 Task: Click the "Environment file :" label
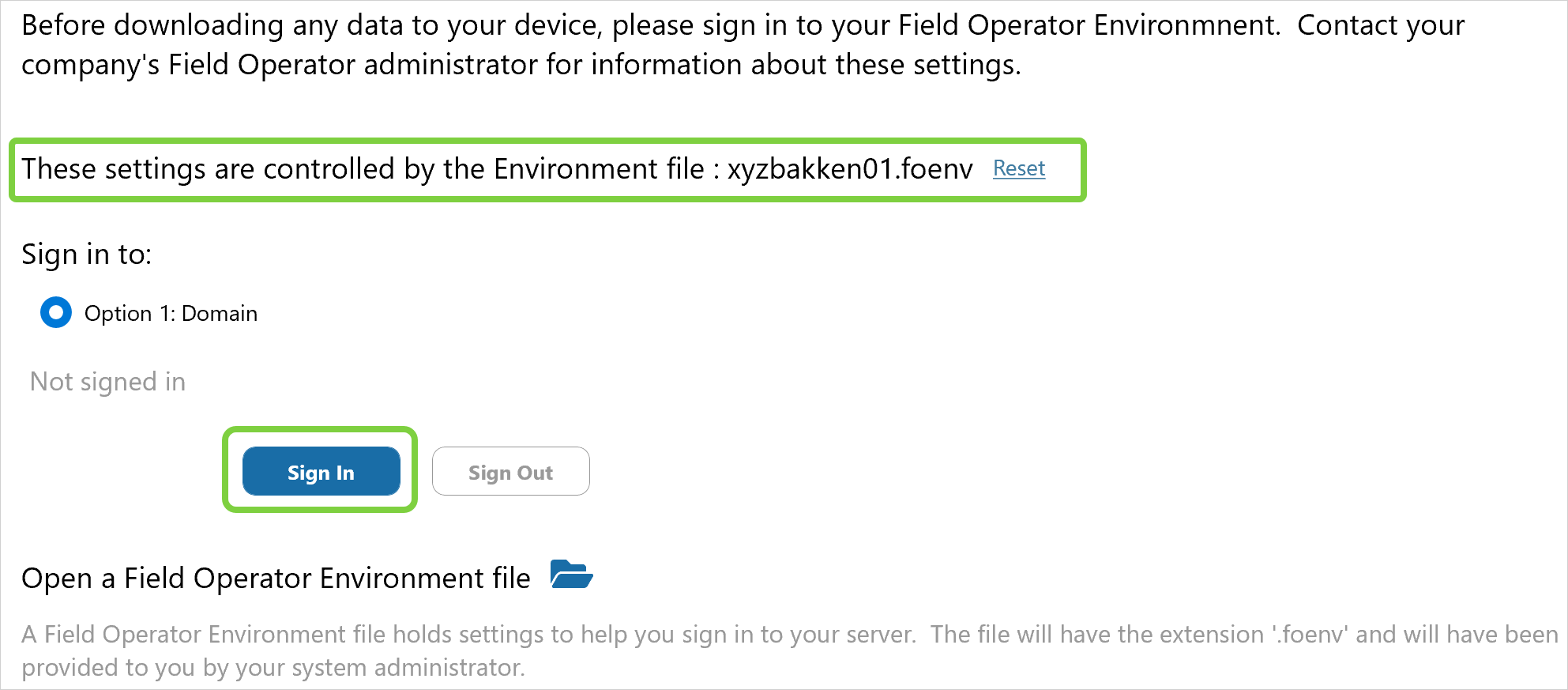pos(607,169)
